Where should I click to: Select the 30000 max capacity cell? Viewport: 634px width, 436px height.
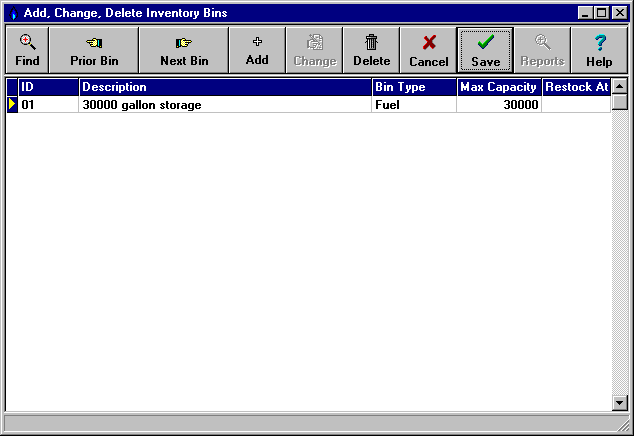click(x=499, y=104)
